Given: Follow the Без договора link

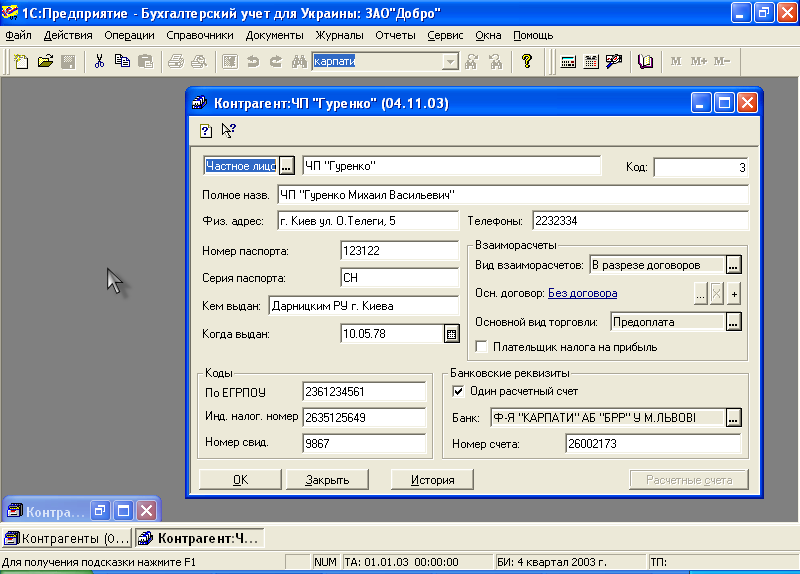Looking at the screenshot, I should click(582, 293).
